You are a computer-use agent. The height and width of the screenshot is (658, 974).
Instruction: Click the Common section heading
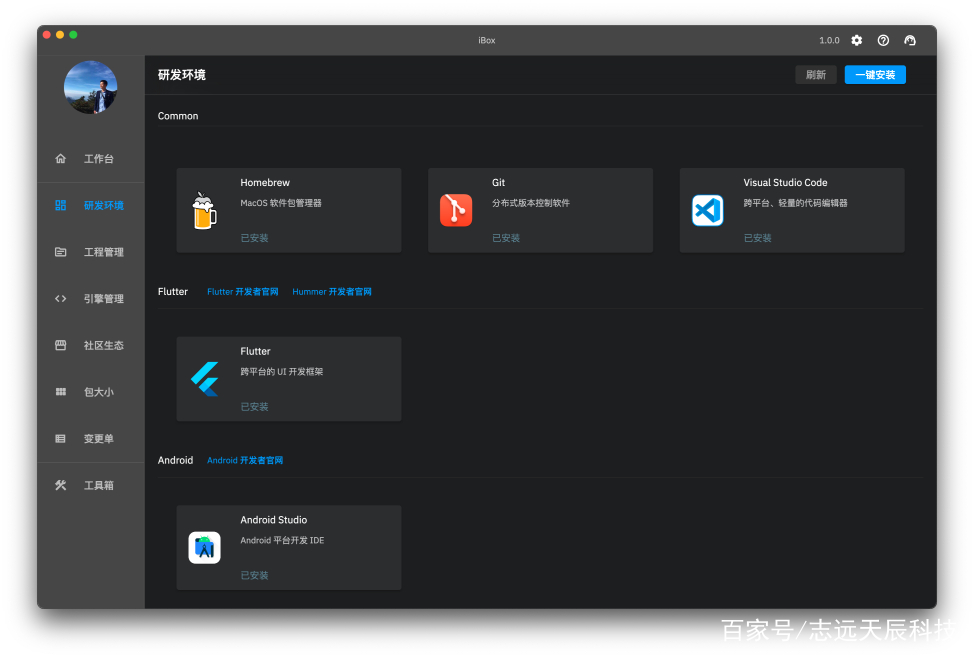tap(178, 116)
